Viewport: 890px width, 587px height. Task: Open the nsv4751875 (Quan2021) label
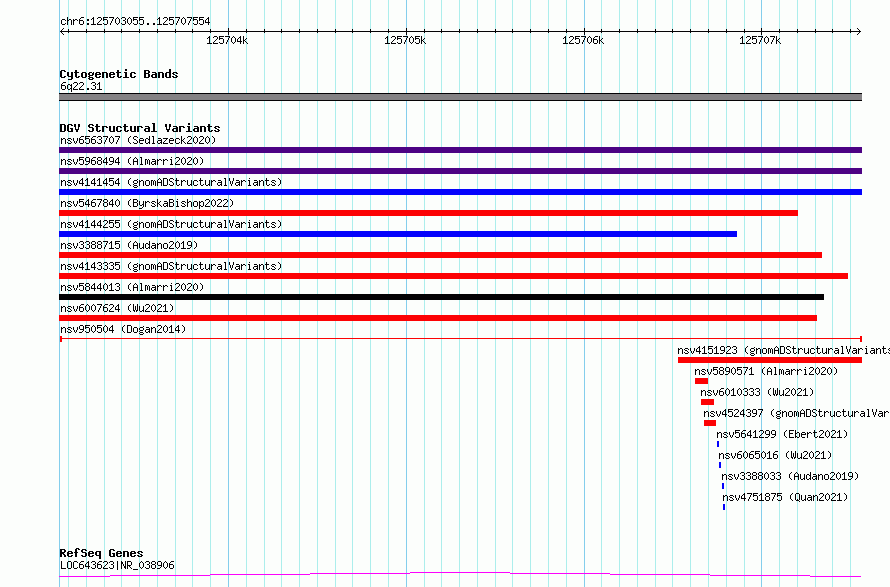tap(785, 497)
